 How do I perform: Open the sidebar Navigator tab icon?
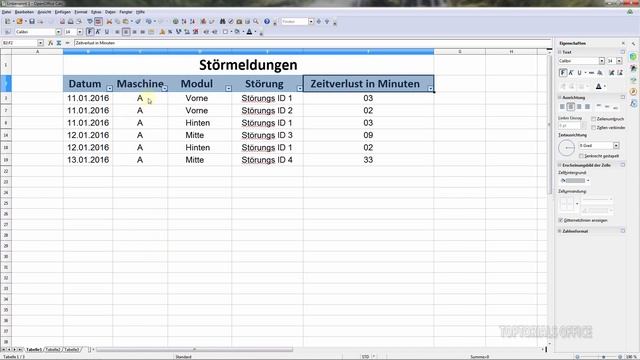click(633, 92)
